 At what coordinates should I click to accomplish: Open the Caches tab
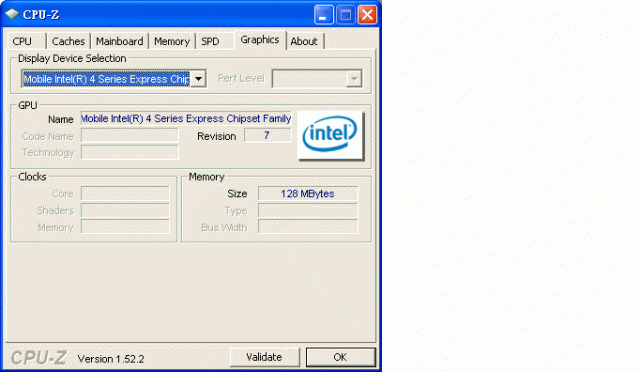coord(68,41)
